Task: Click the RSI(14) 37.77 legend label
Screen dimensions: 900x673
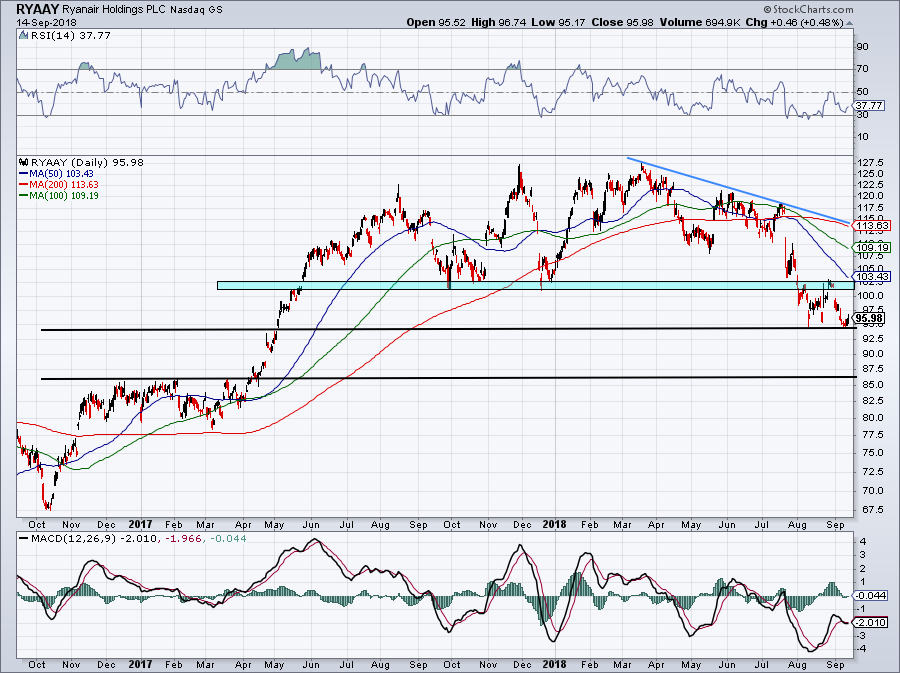Action: pos(70,36)
